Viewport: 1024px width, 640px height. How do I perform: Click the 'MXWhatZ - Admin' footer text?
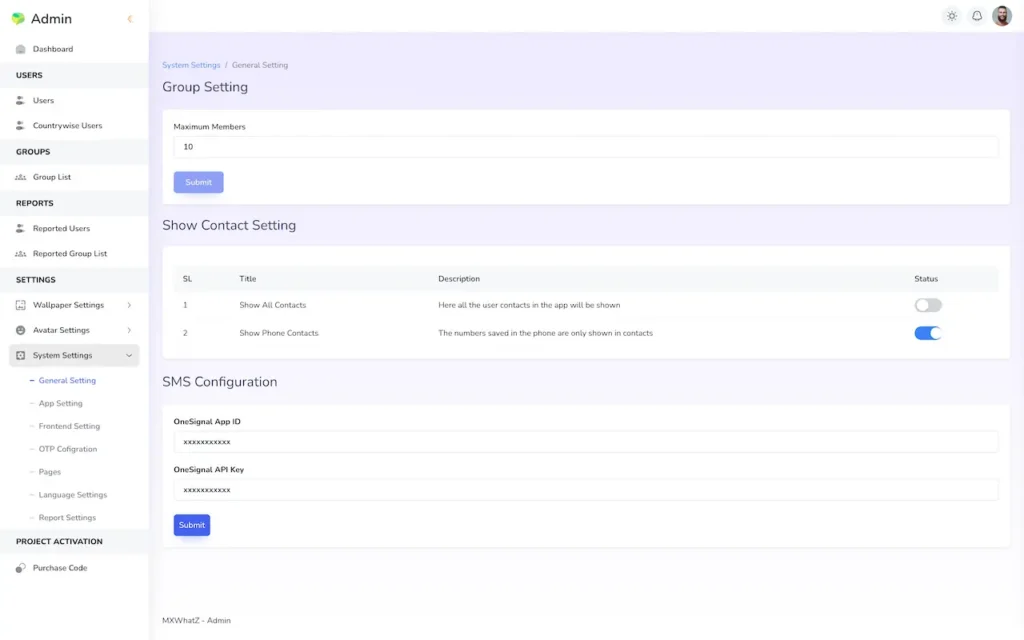coord(197,620)
